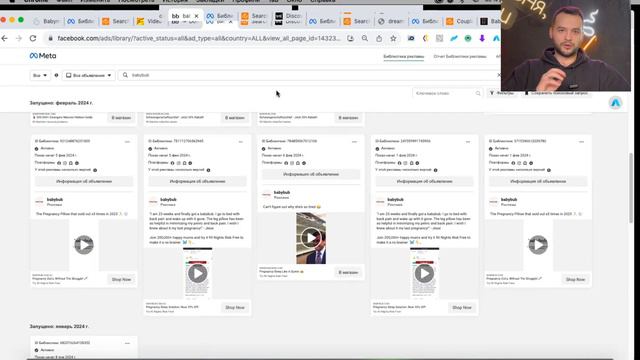The width and height of the screenshot is (640, 360).
Task: Expand the Все объявления category dropdown
Action: 89,75
